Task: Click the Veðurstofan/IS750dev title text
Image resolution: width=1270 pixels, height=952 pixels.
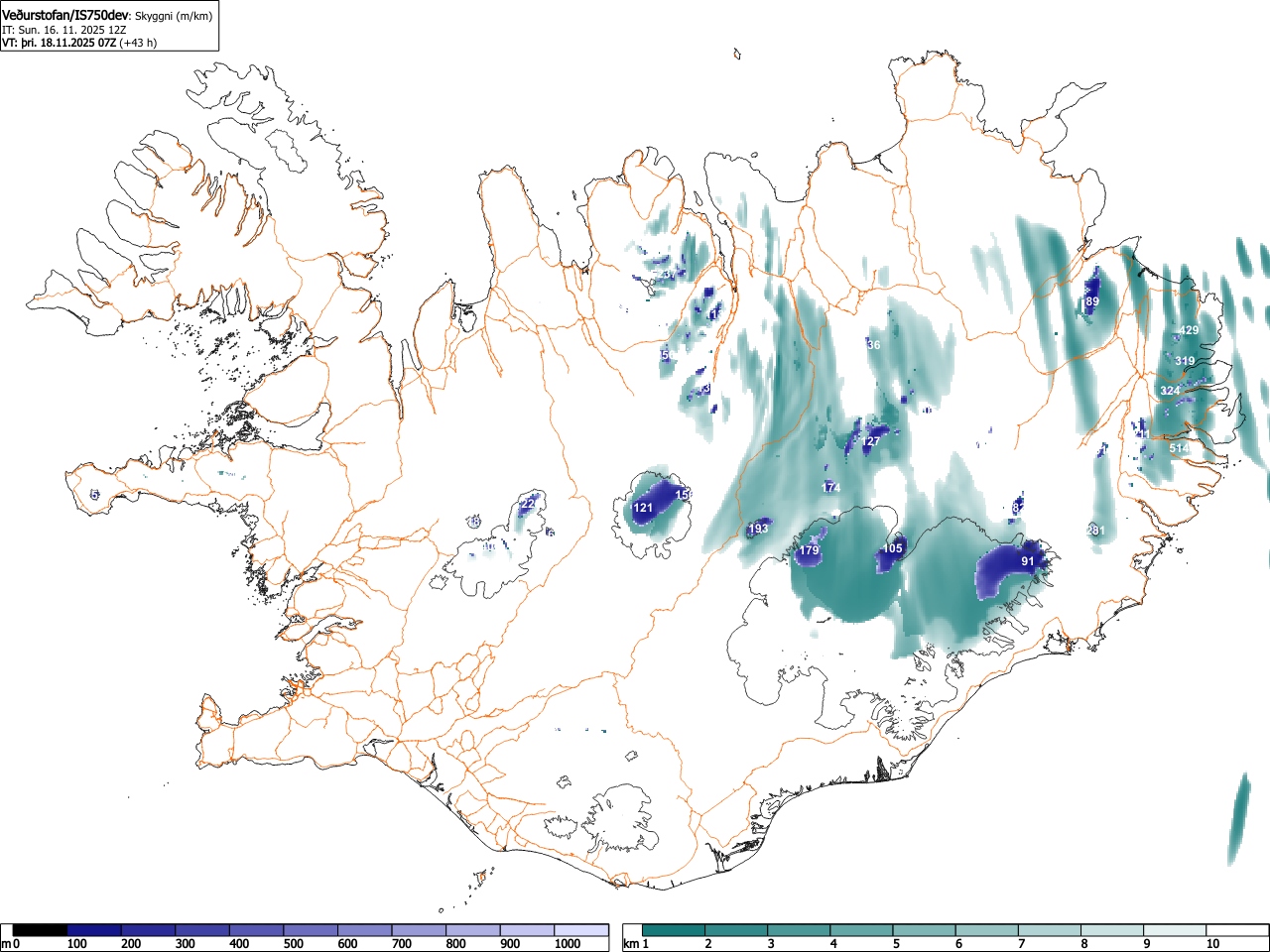Action: coord(65,15)
